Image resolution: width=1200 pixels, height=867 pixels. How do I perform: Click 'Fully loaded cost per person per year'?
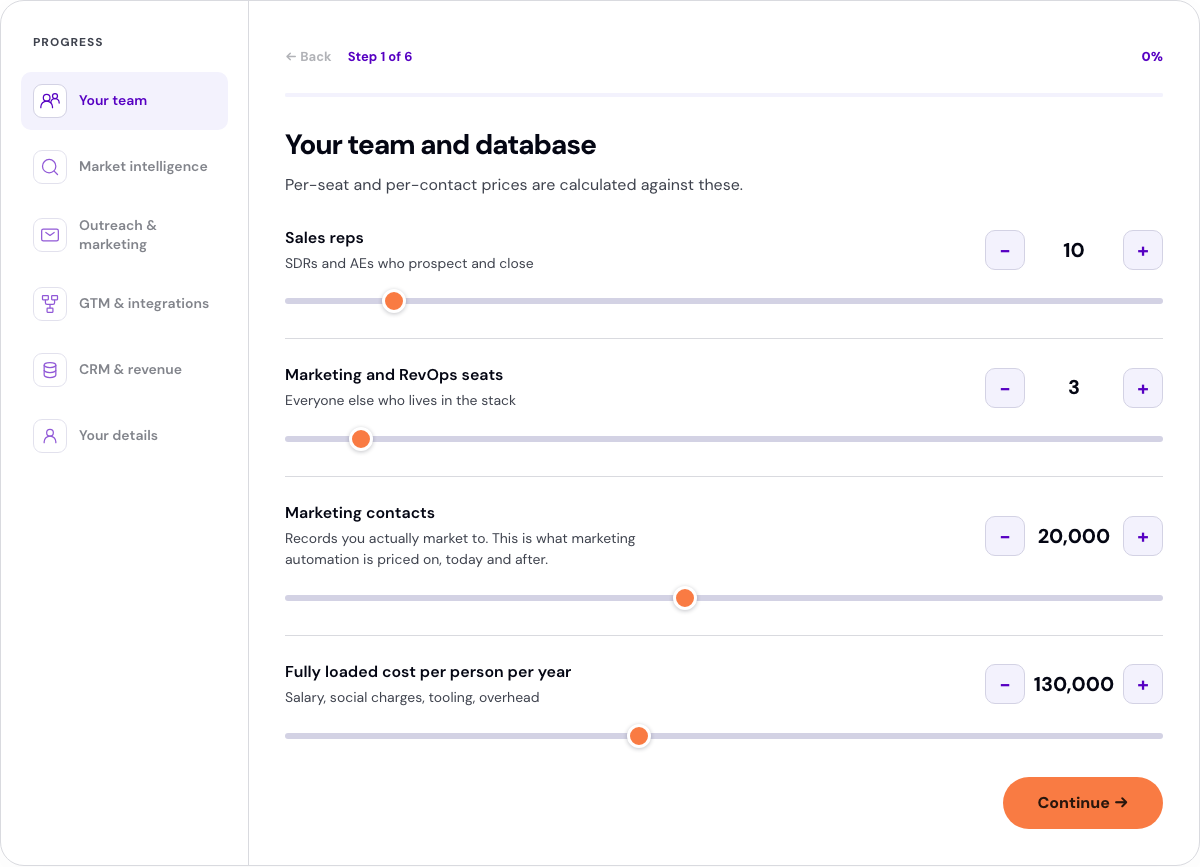coord(428,672)
